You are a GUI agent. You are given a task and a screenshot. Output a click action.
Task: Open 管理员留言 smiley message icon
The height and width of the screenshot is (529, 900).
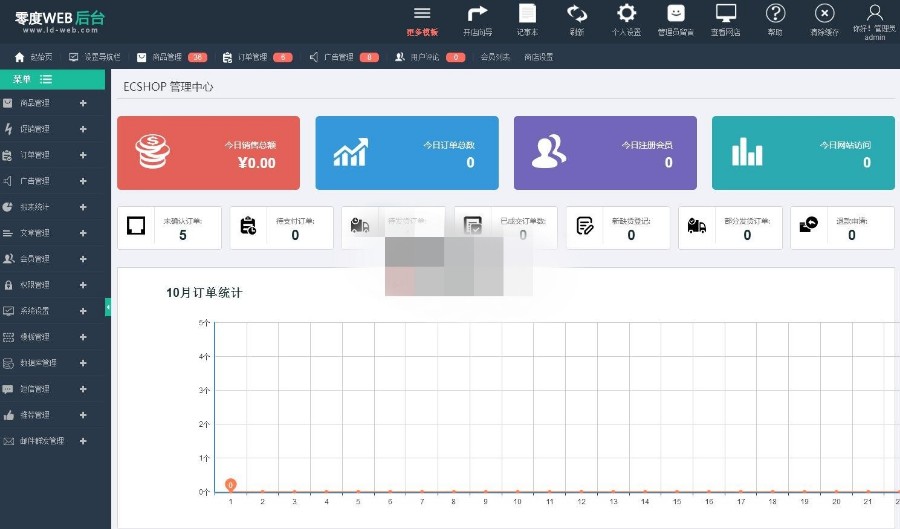[676, 13]
